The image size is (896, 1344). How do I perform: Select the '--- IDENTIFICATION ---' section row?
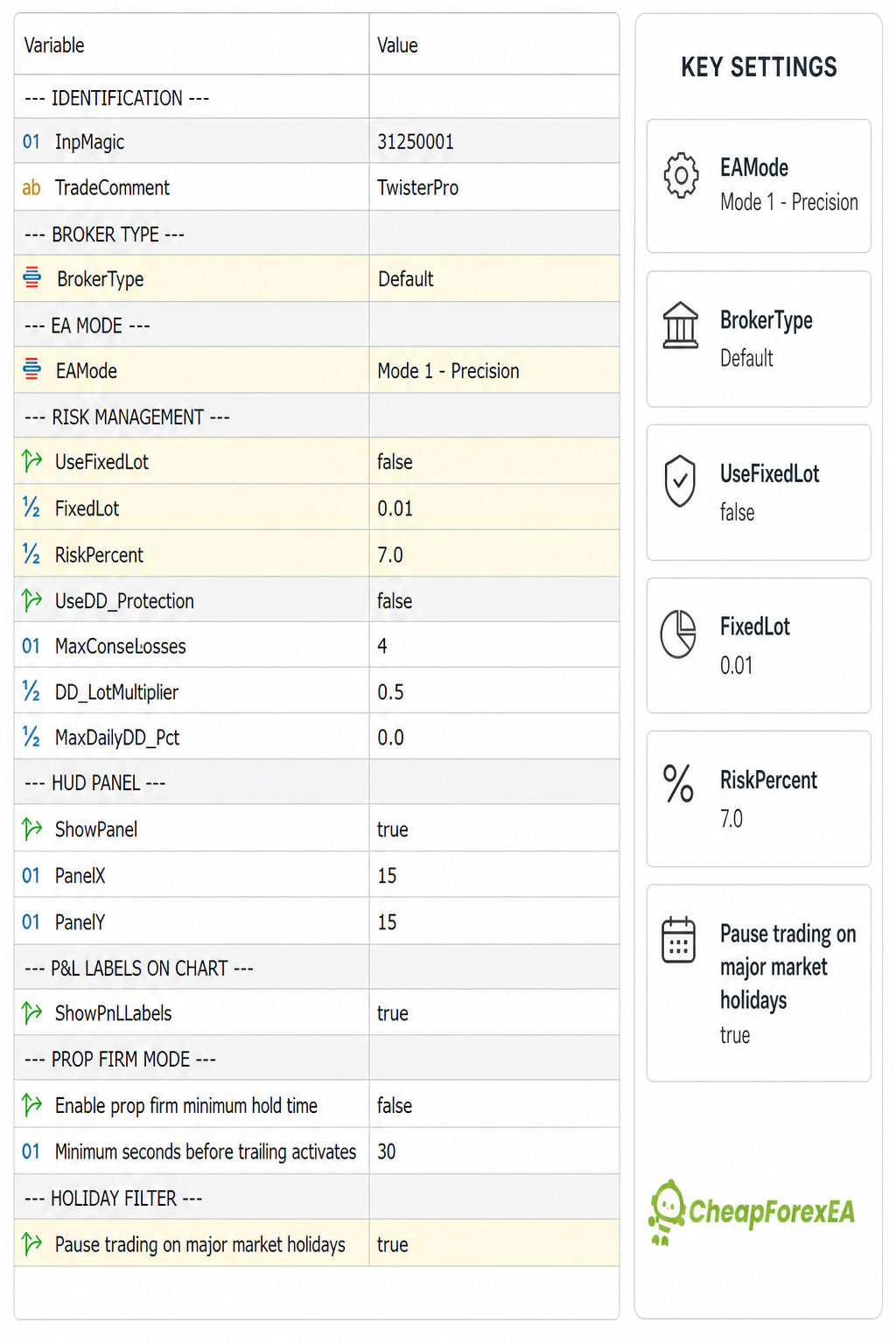[x=317, y=97]
